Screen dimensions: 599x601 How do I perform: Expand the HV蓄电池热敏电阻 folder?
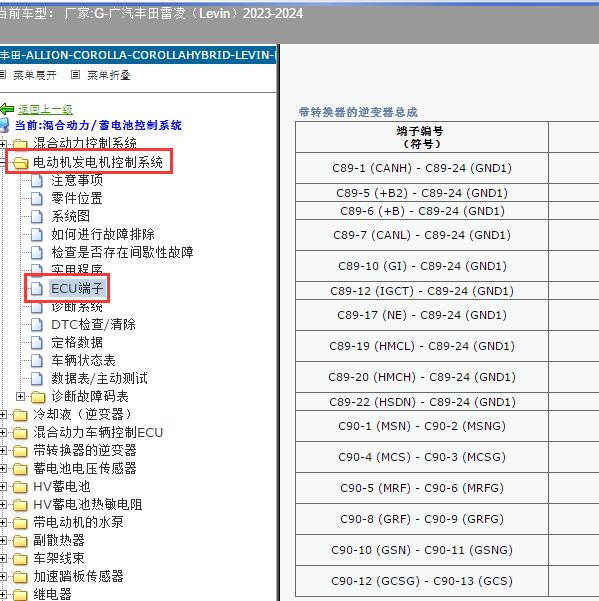point(2,504)
